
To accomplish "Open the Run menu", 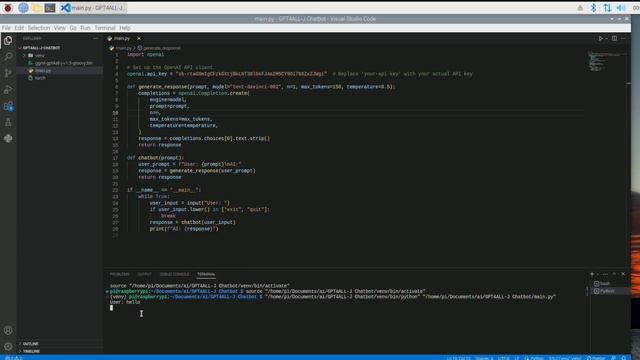I will [85, 28].
